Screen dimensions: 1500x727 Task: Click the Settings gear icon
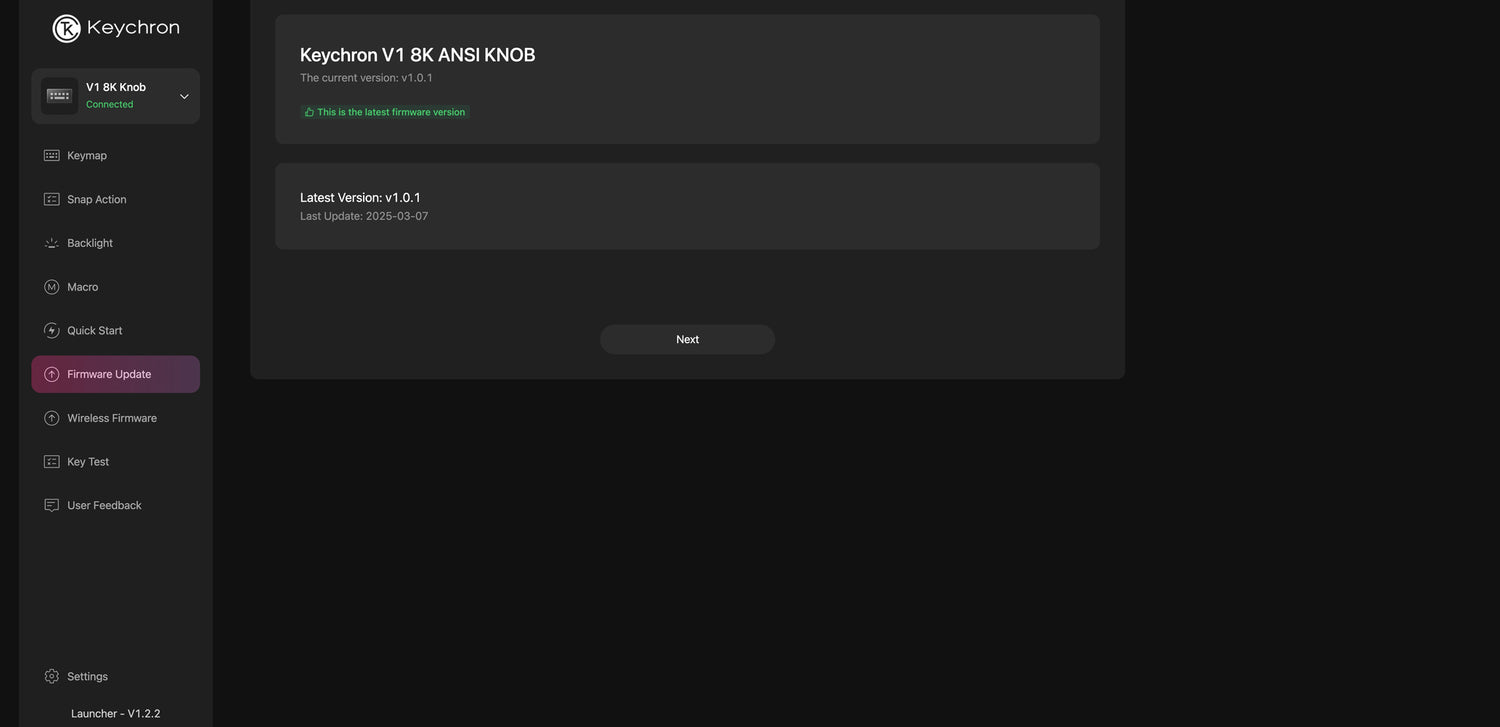(51, 676)
